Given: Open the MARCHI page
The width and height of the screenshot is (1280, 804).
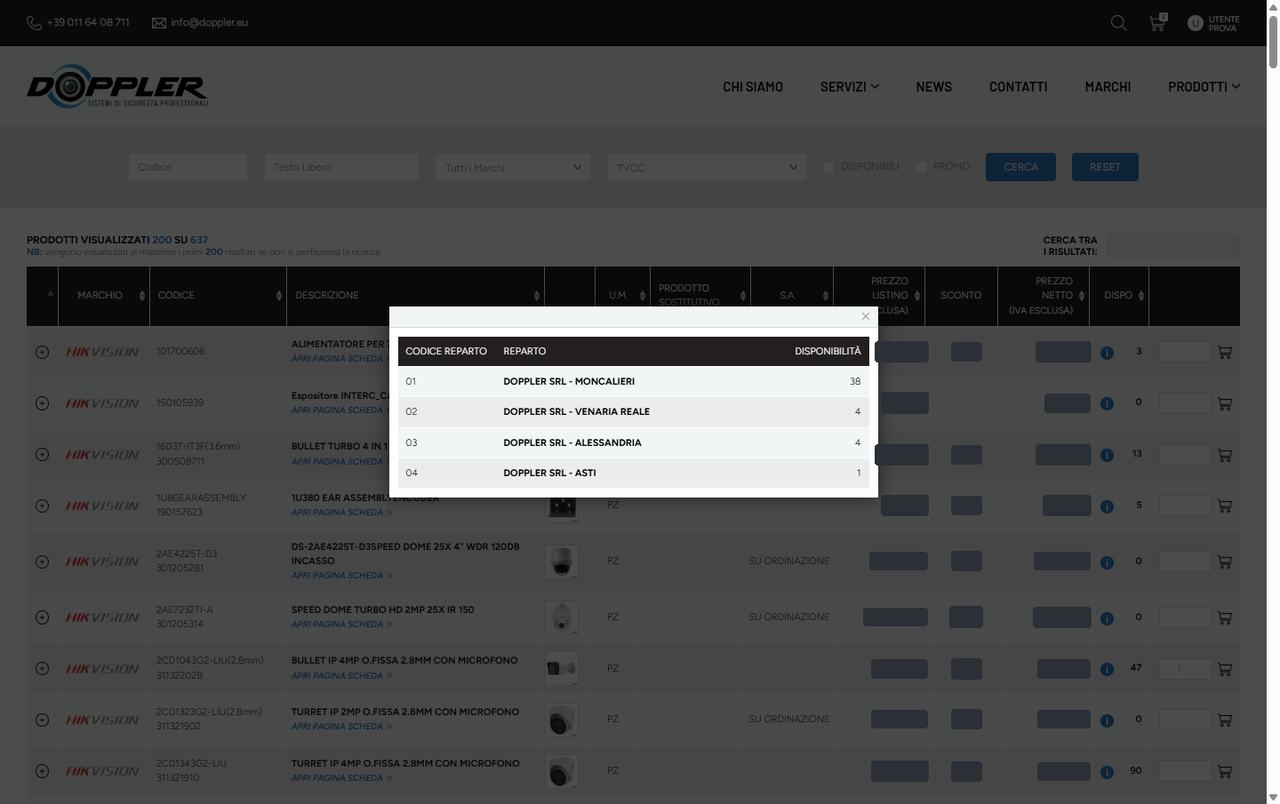Looking at the screenshot, I should (x=1108, y=87).
